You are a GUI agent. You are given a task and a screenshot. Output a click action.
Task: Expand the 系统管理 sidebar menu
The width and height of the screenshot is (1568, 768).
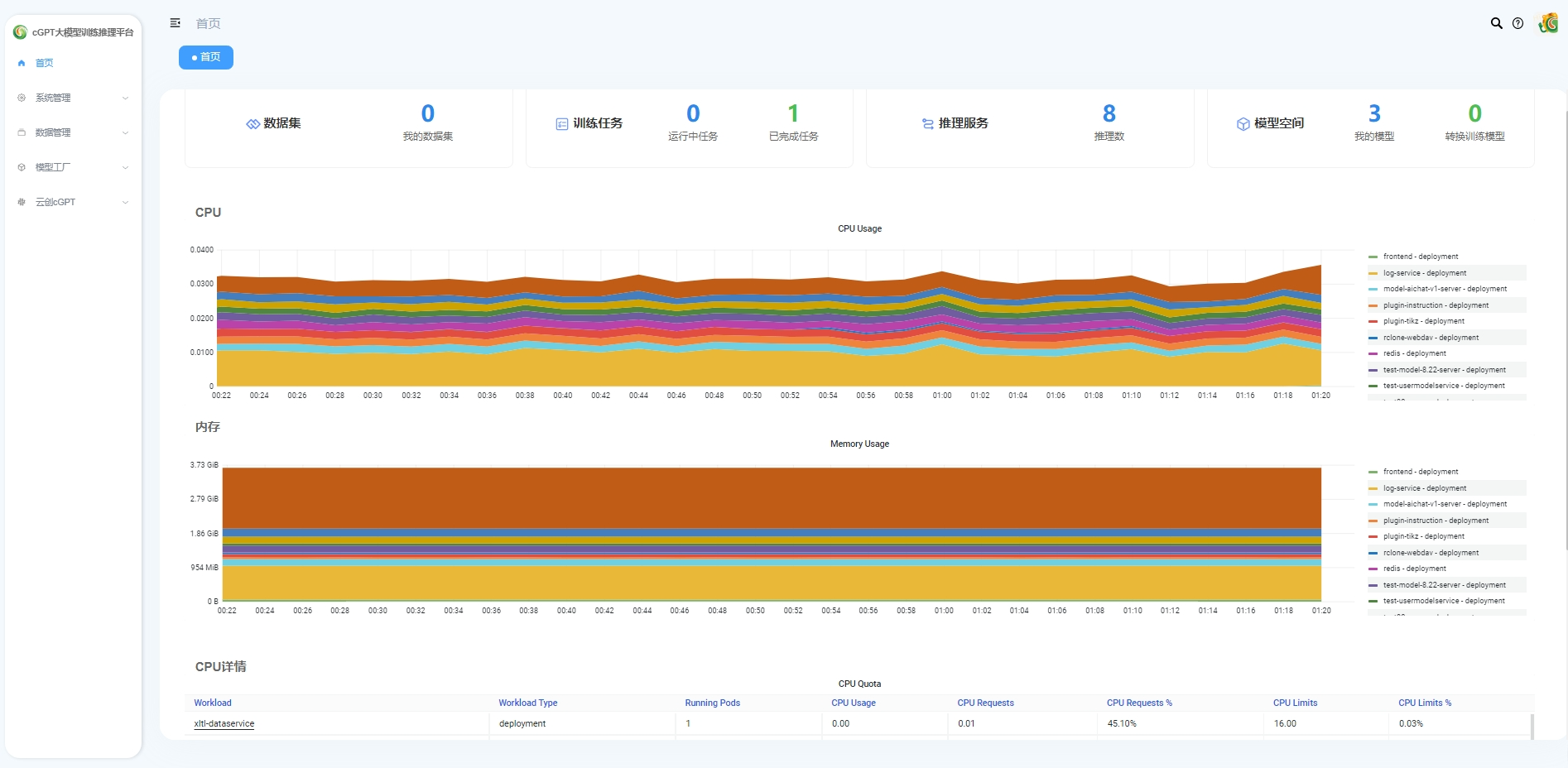tap(73, 98)
